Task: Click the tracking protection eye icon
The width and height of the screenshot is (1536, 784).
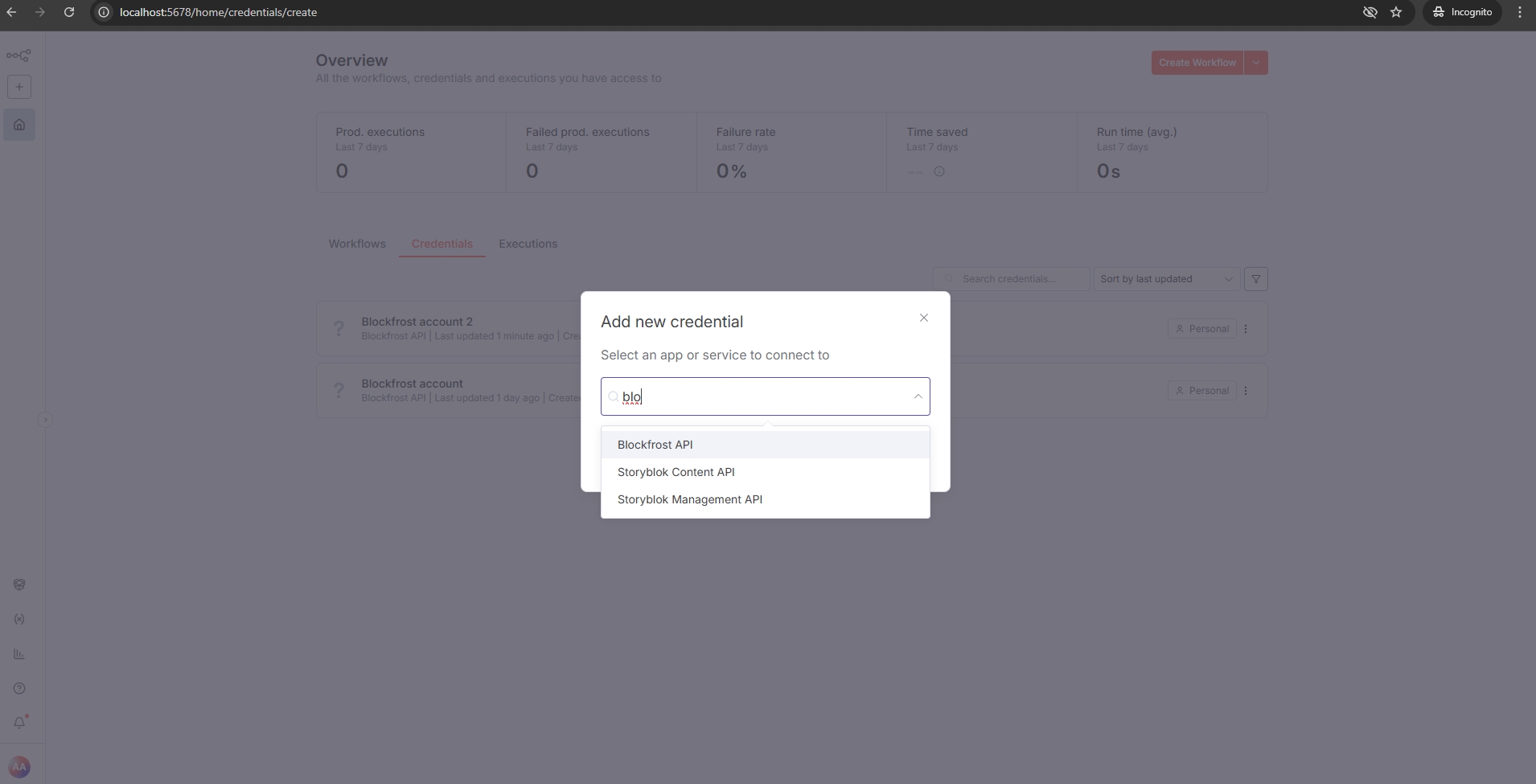Action: (1370, 12)
